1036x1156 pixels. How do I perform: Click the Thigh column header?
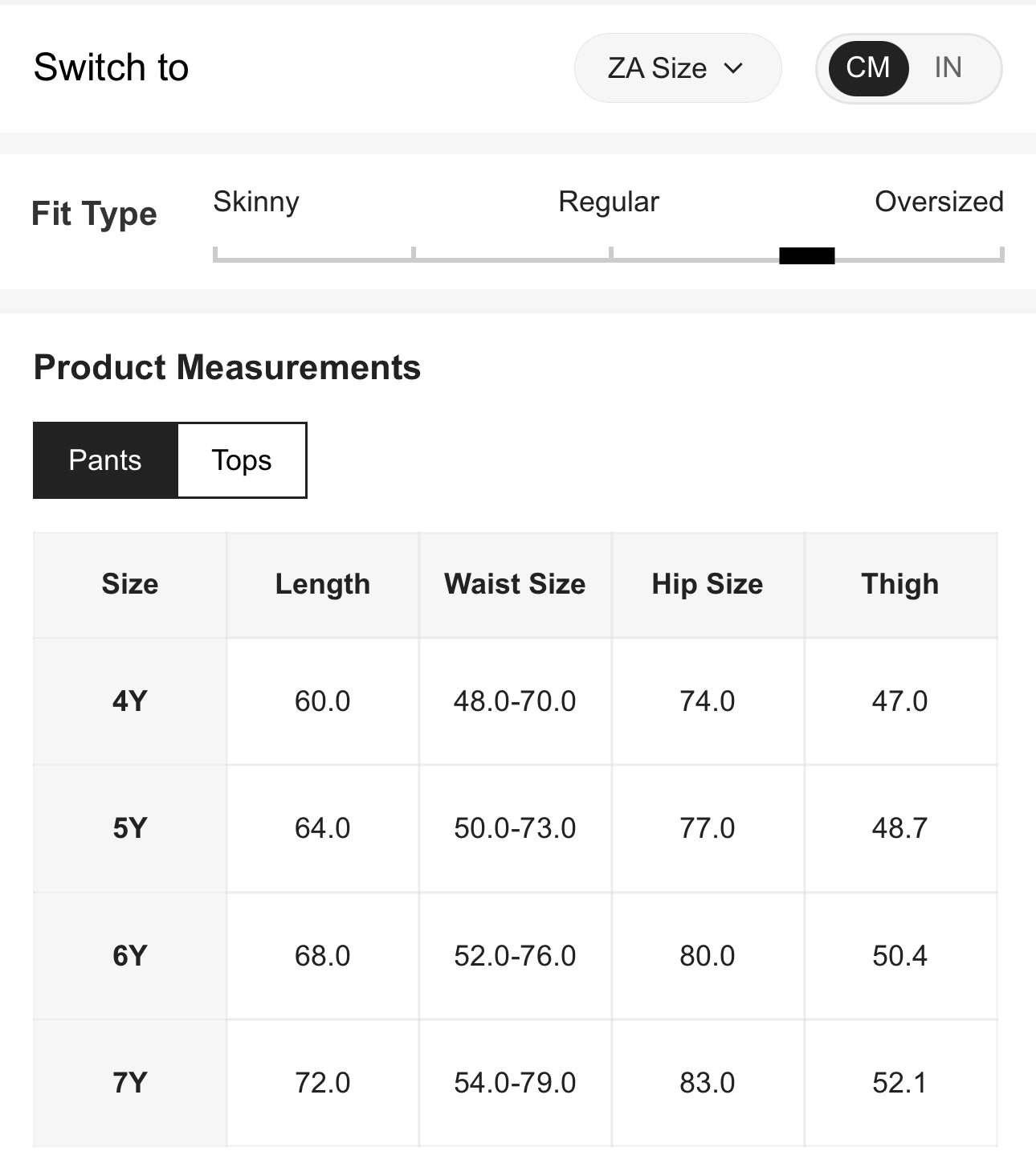tap(899, 584)
